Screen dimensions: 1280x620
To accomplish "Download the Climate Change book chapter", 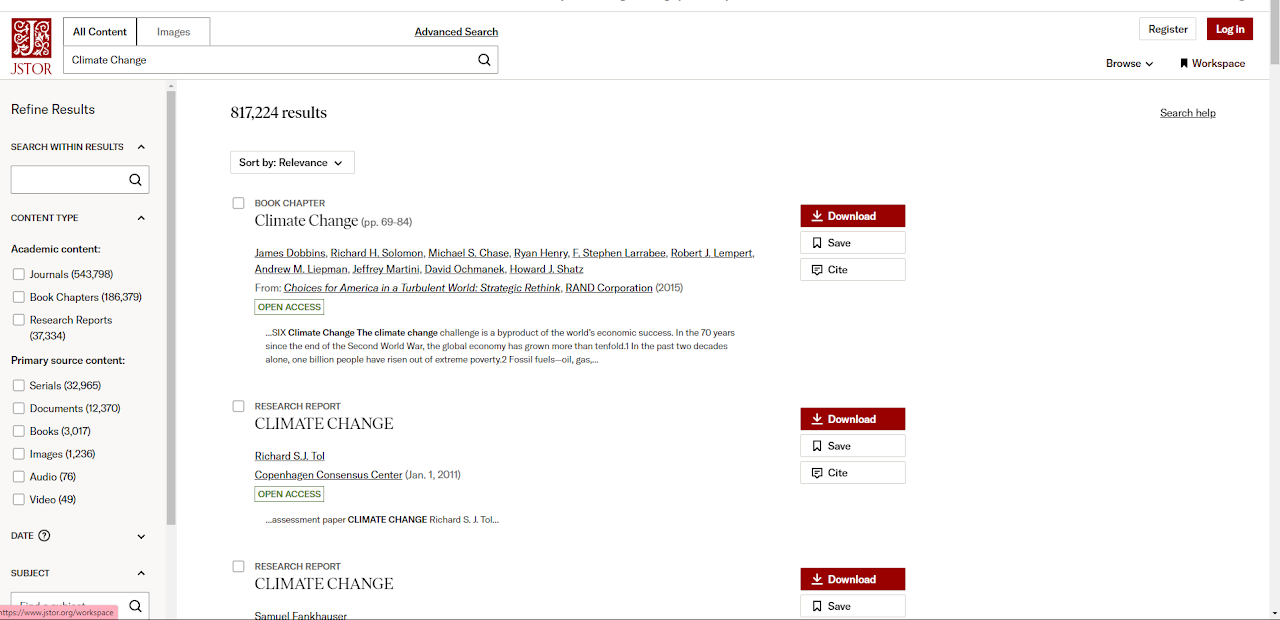I will click(x=853, y=216).
